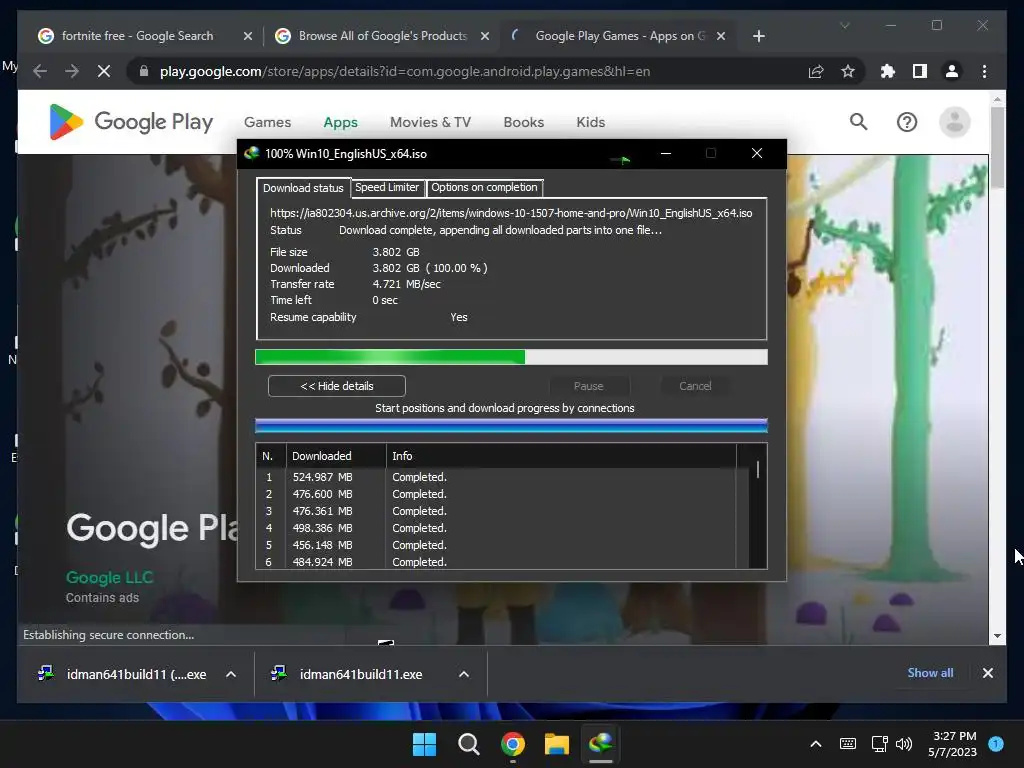
Task: Click the Pause button in IDM
Action: (588, 386)
